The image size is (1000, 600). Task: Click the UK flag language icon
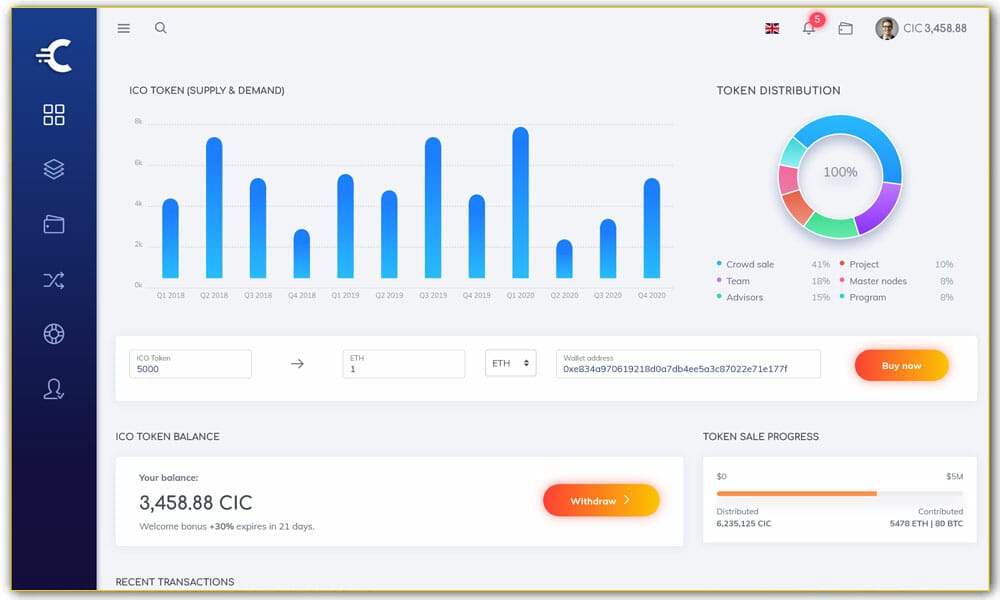(771, 29)
